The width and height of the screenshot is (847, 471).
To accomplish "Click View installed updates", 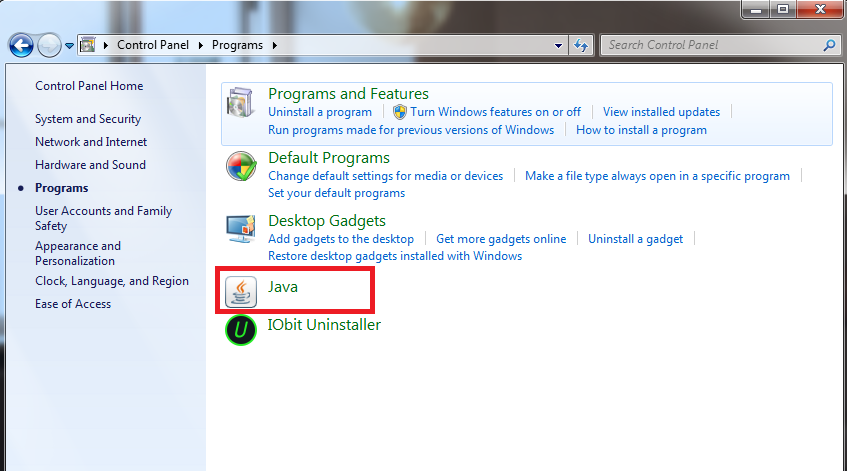I will coord(661,112).
